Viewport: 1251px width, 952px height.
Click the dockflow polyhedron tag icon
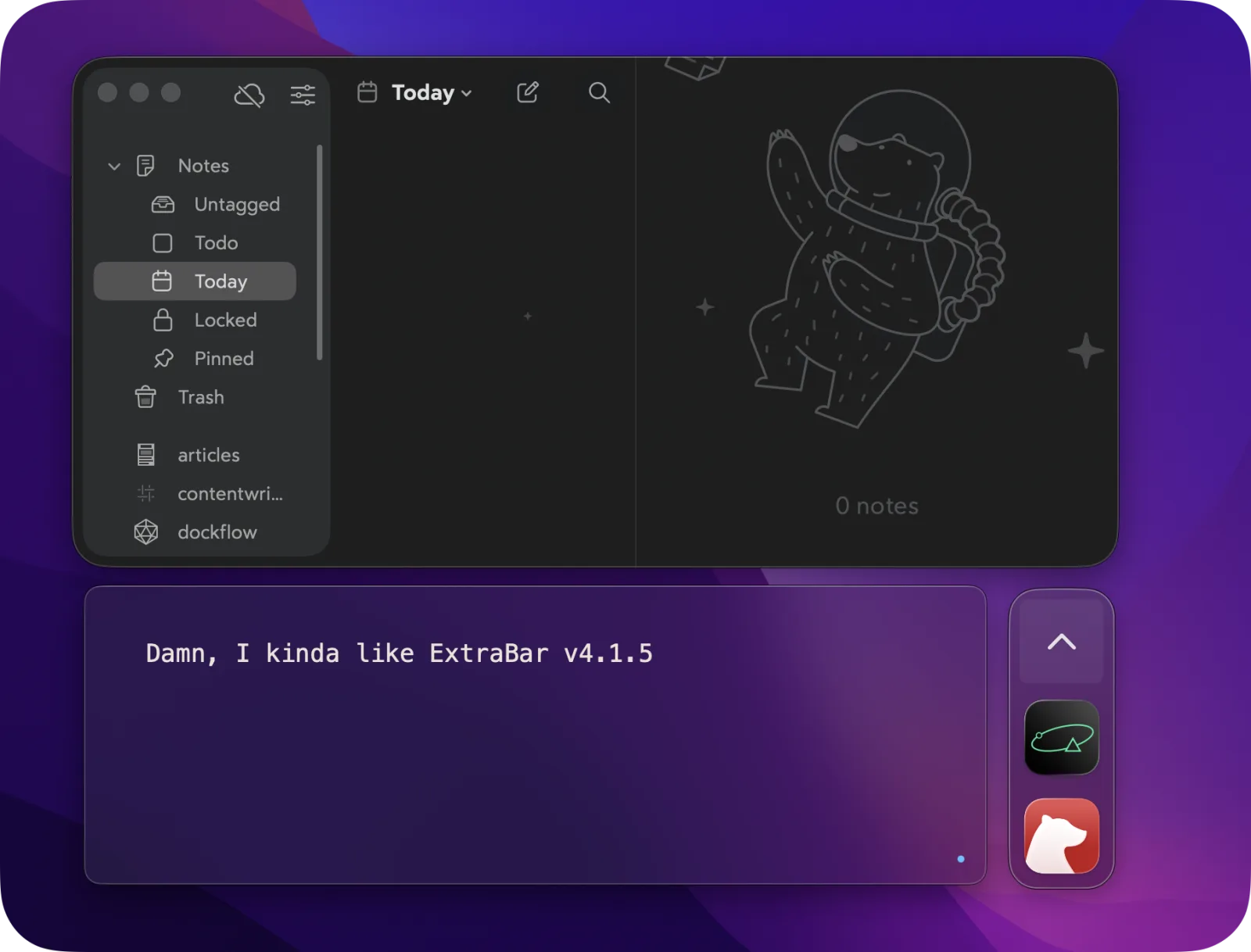pyautogui.click(x=146, y=532)
